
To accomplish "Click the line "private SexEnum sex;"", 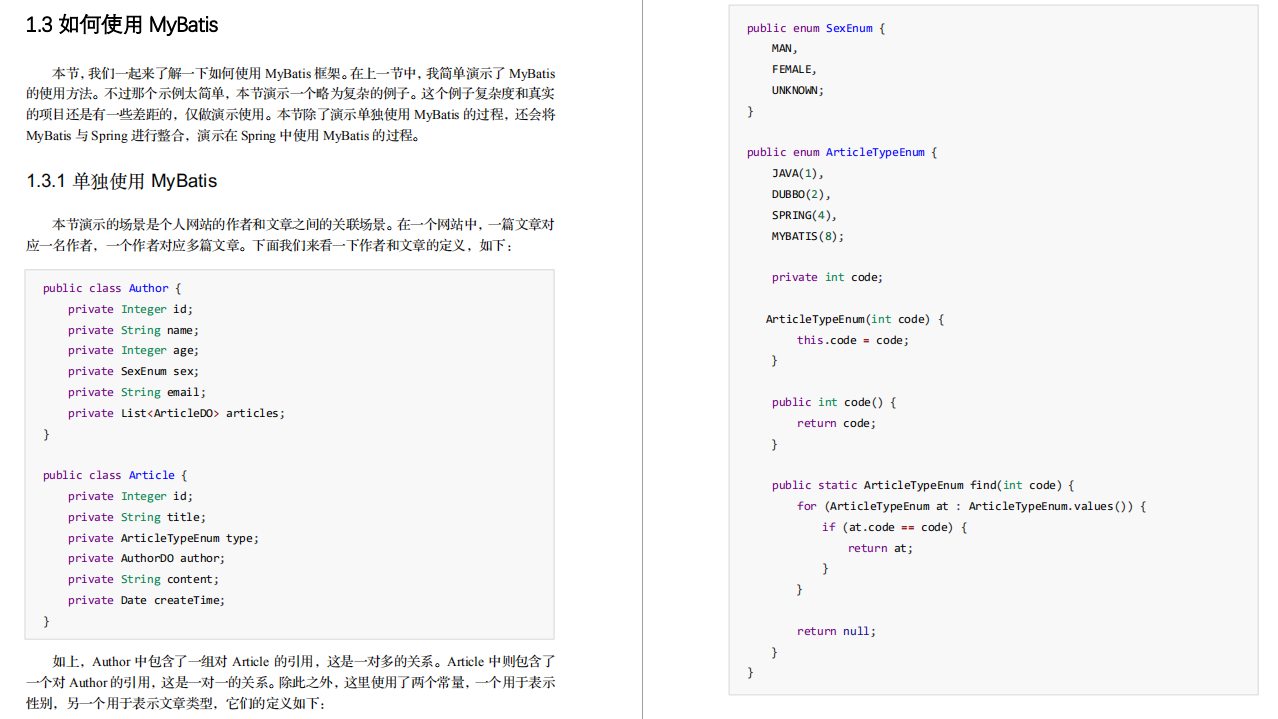I will point(133,371).
